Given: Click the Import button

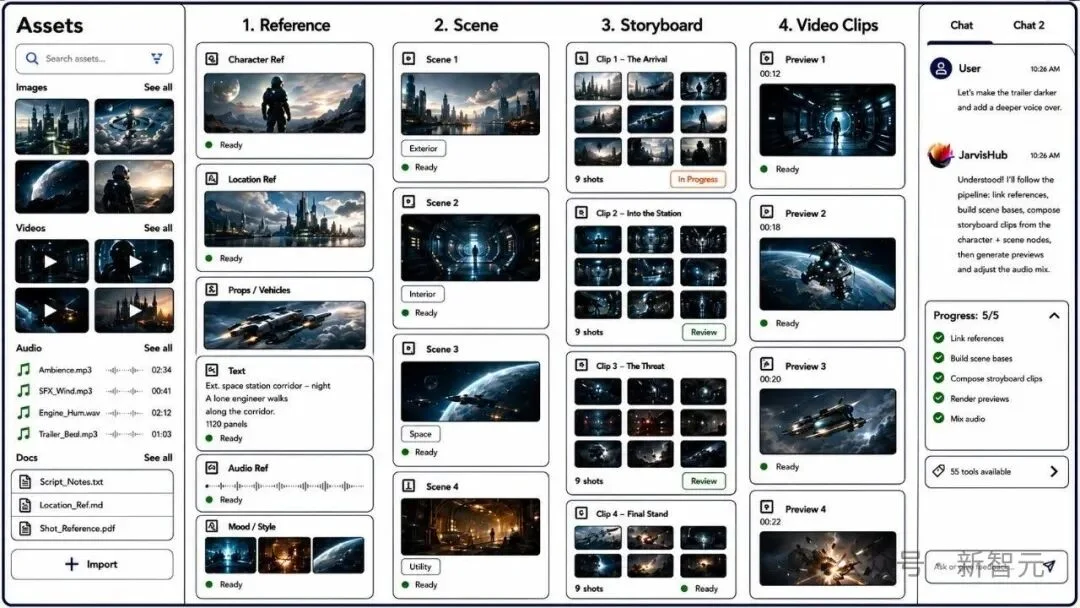Looking at the screenshot, I should (x=92, y=564).
